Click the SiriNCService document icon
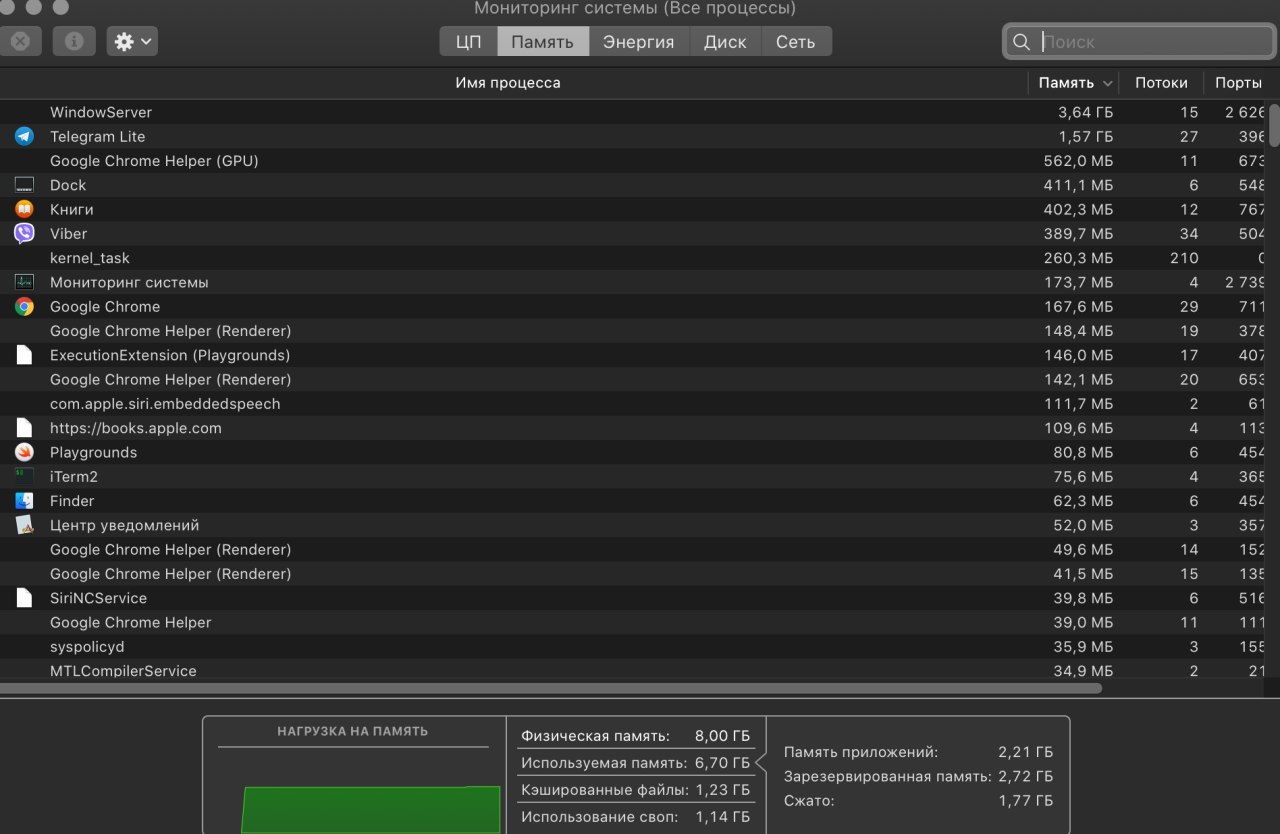Viewport: 1280px width, 834px height. 24,598
